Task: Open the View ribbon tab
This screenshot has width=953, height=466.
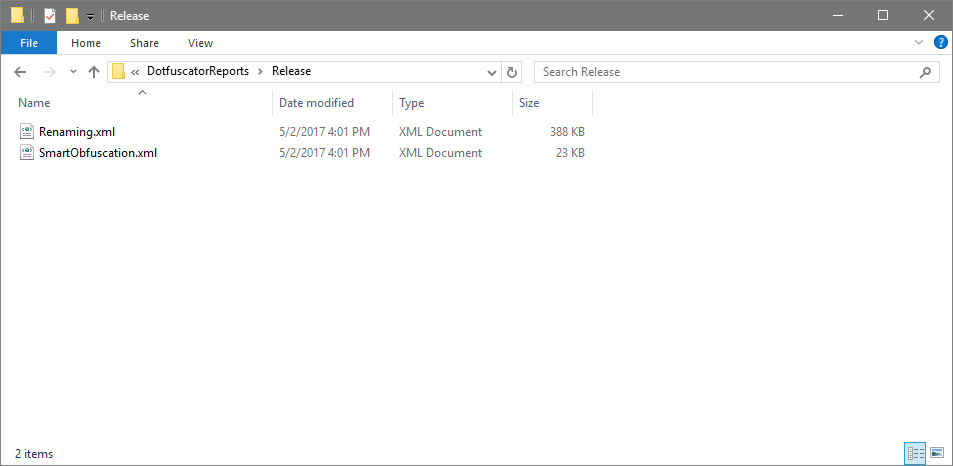Action: pyautogui.click(x=200, y=43)
